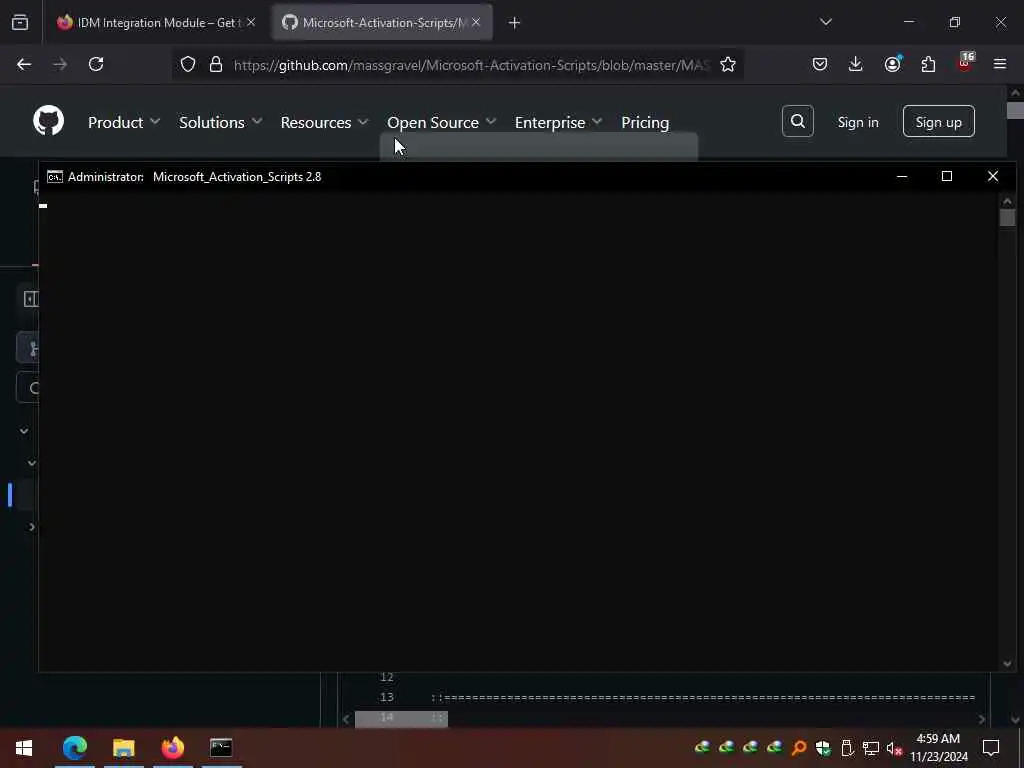This screenshot has height=768, width=1024.
Task: Launch Microsoft Edge from taskbar
Action: coord(74,748)
